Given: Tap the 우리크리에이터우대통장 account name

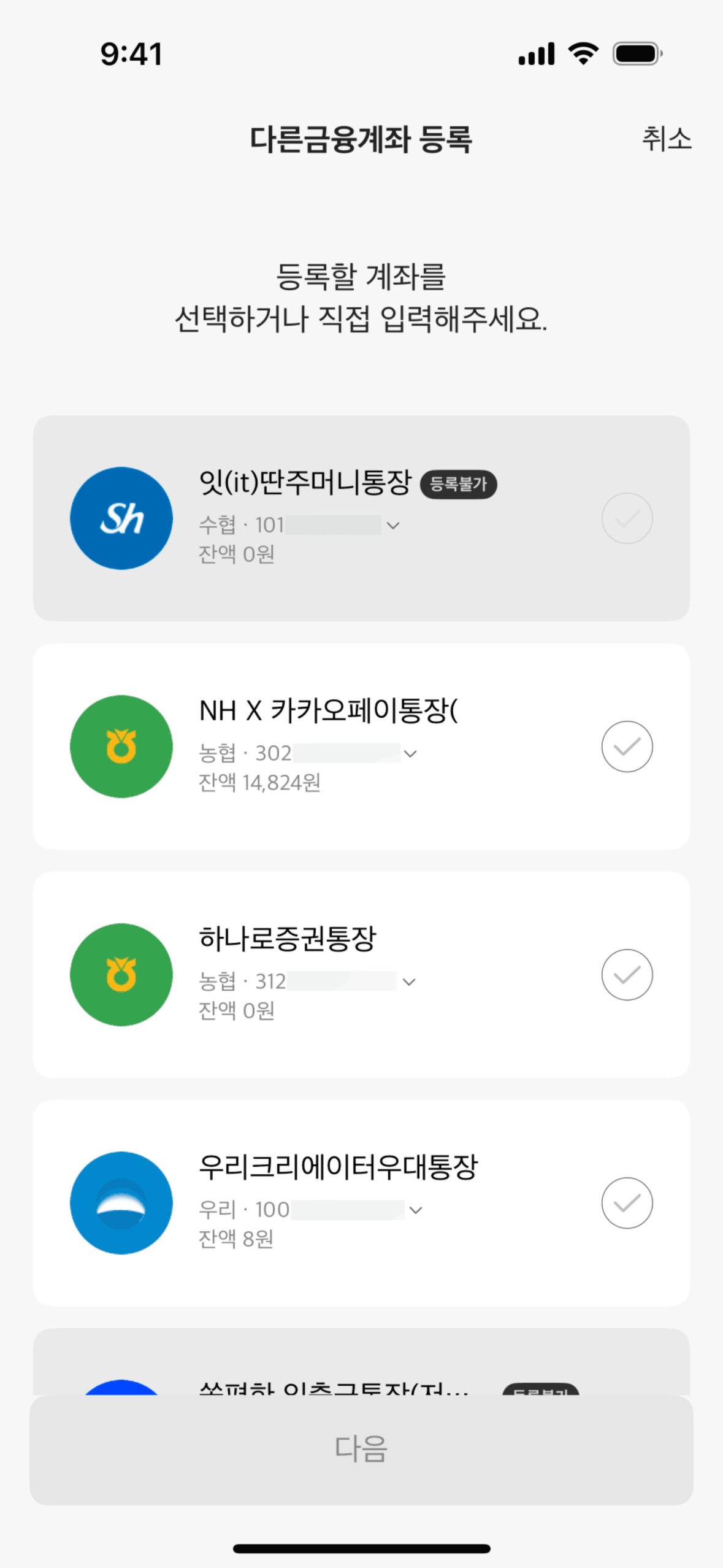Looking at the screenshot, I should [338, 1167].
